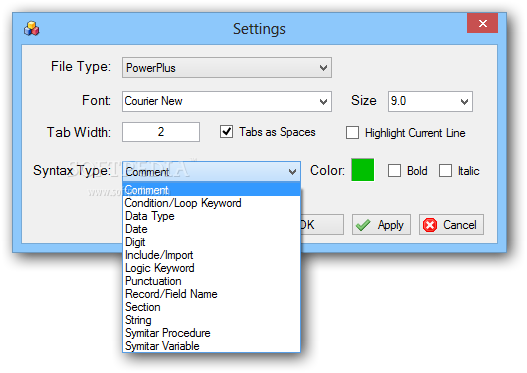Close the Settings dialog
This screenshot has height=373, width=527.
[x=482, y=23]
